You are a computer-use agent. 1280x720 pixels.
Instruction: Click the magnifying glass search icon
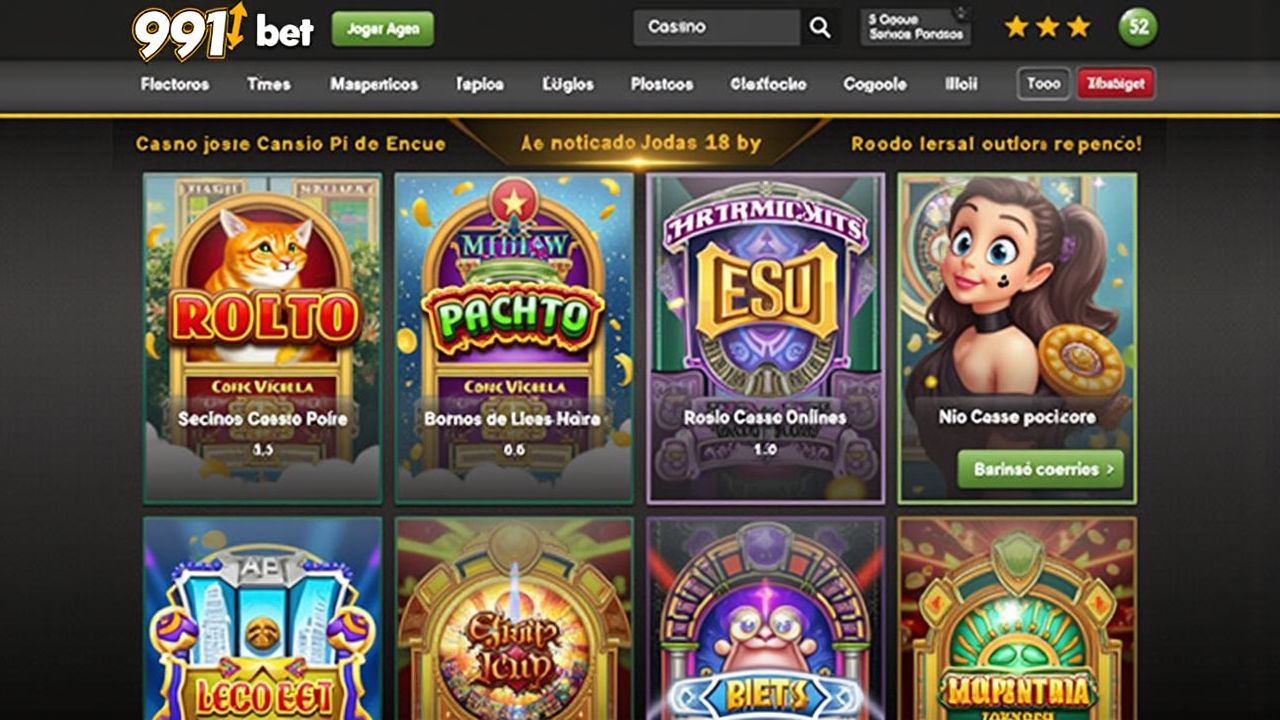tap(820, 28)
